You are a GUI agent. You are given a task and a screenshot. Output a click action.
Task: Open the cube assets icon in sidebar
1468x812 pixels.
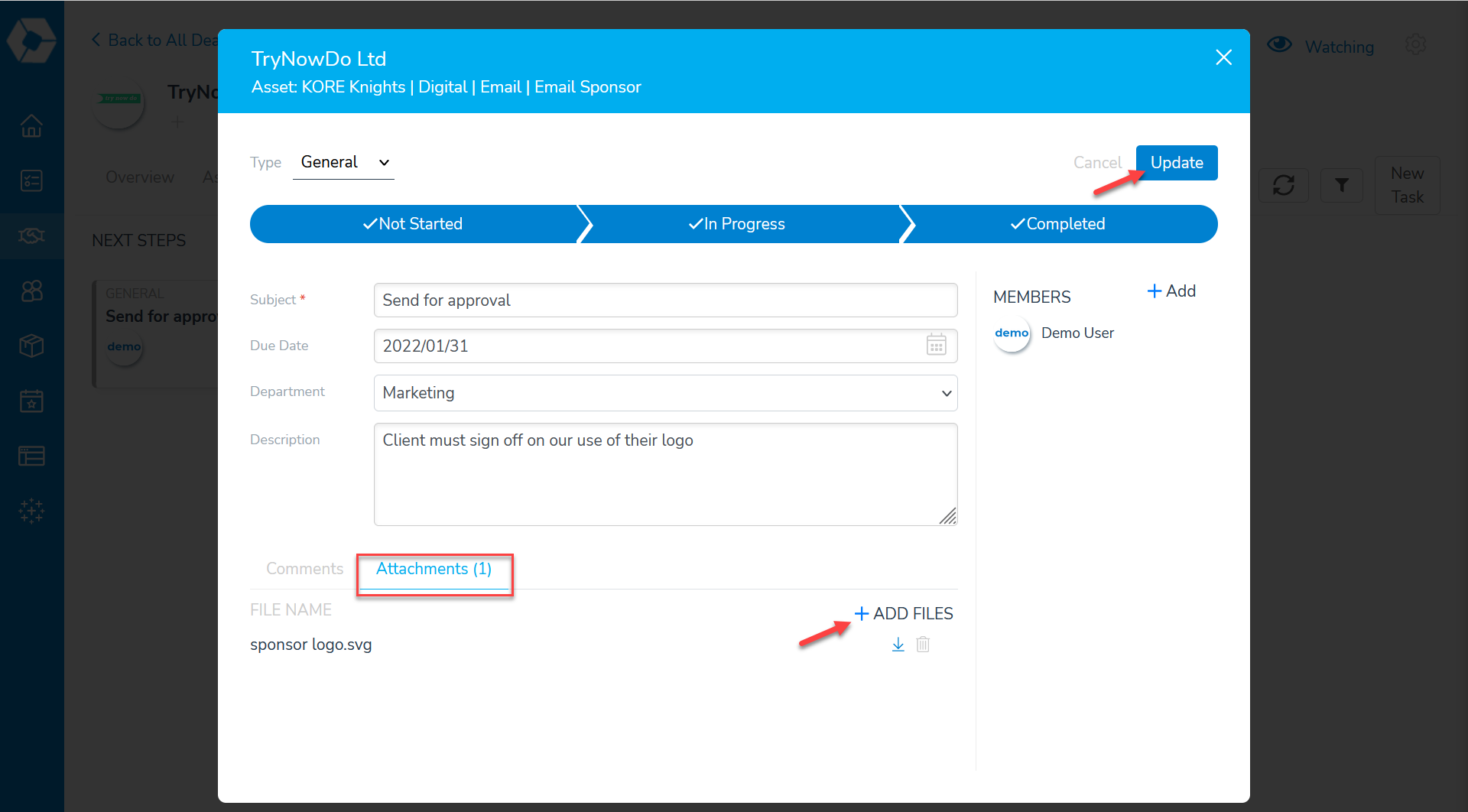pyautogui.click(x=31, y=346)
